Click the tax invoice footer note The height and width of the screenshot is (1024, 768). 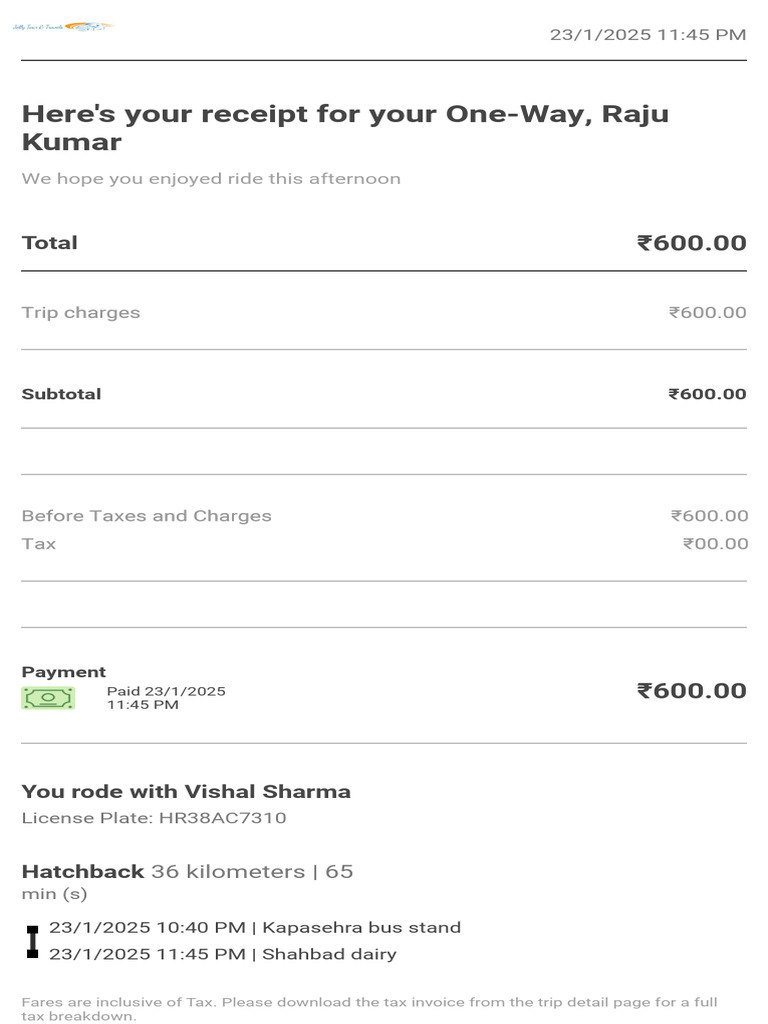point(370,1009)
